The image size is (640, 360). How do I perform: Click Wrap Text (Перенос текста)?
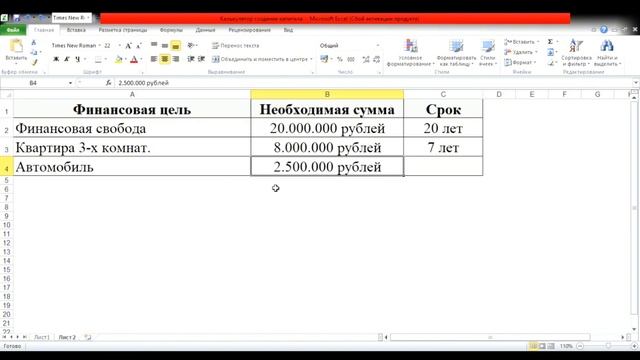(x=236, y=46)
